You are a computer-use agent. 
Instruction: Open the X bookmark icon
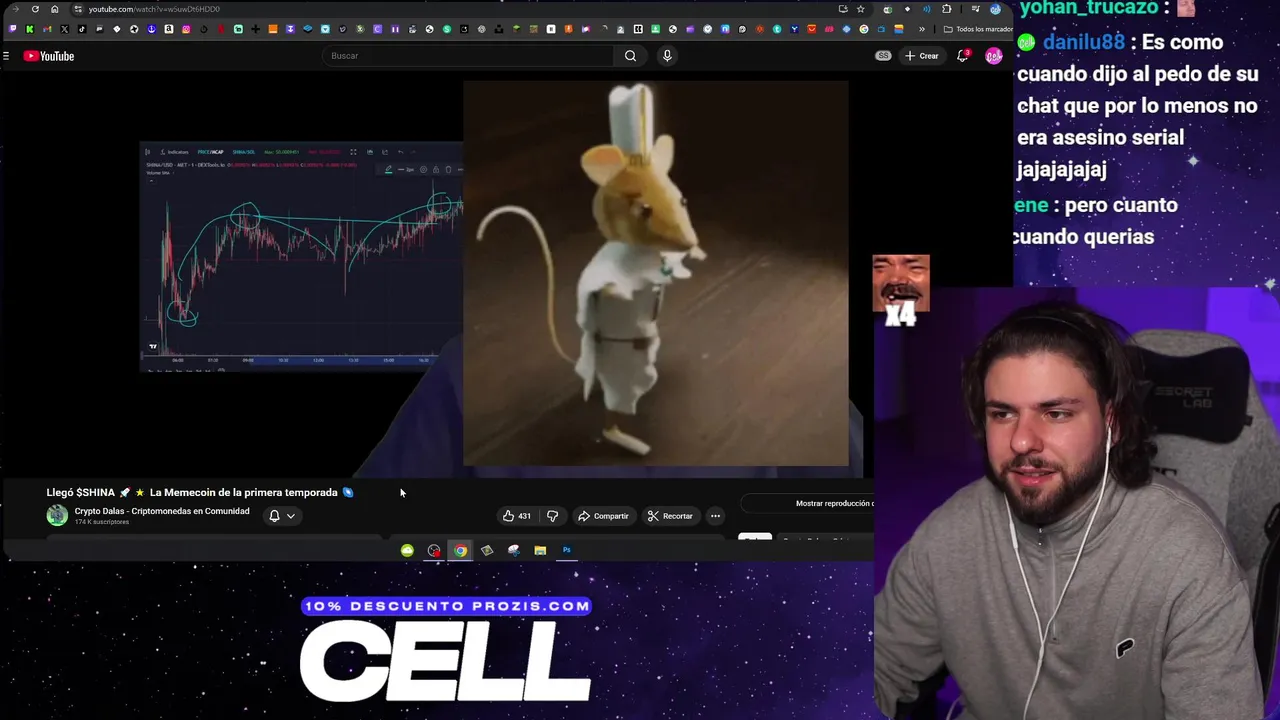(x=64, y=29)
